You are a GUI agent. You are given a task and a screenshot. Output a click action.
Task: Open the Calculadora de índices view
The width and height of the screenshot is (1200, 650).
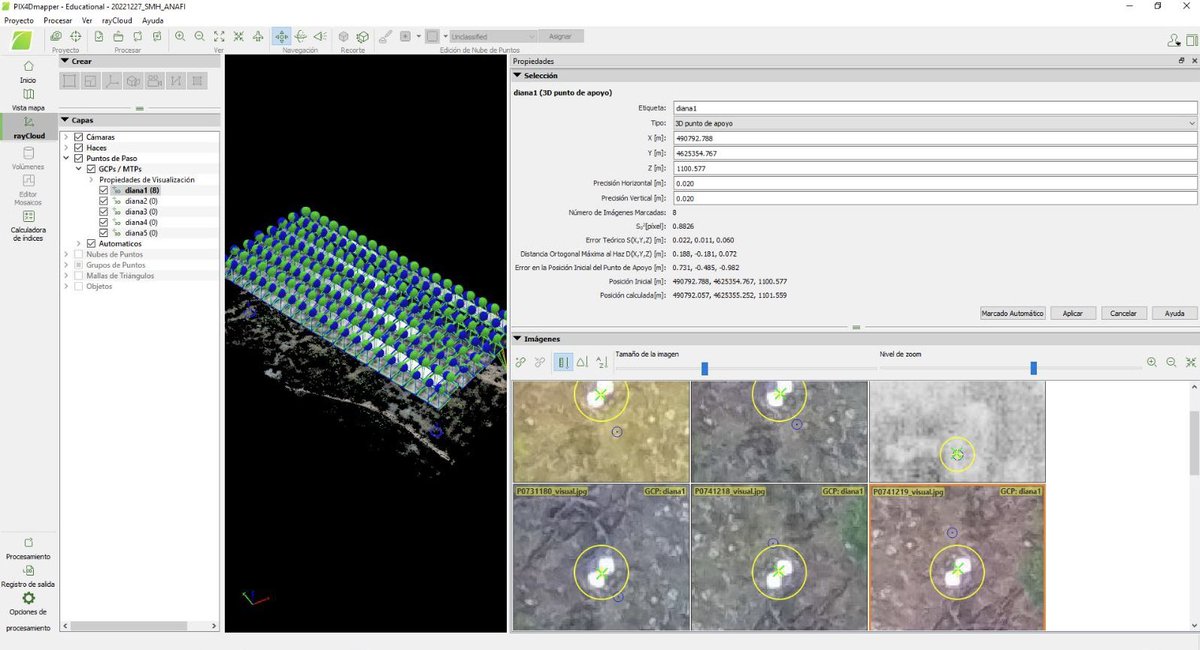[28, 225]
